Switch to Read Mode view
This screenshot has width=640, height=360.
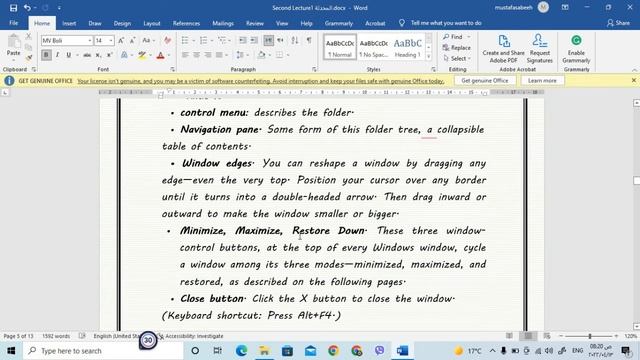[x=509, y=336]
